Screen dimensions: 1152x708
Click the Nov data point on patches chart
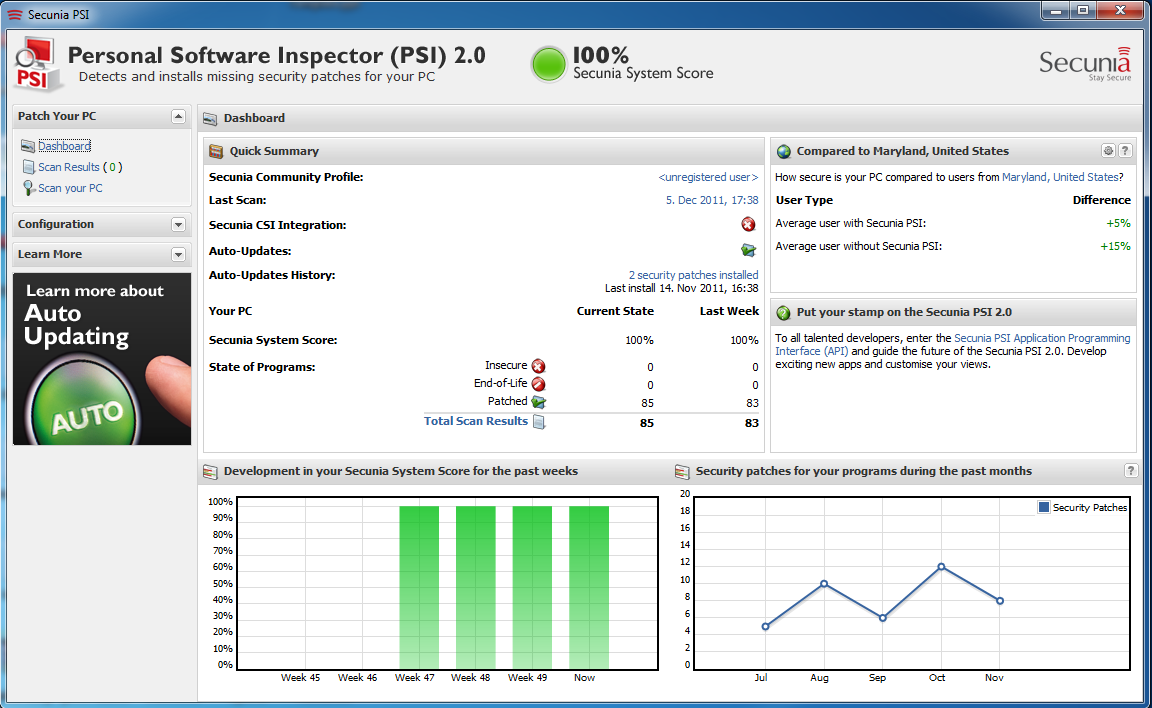1000,601
